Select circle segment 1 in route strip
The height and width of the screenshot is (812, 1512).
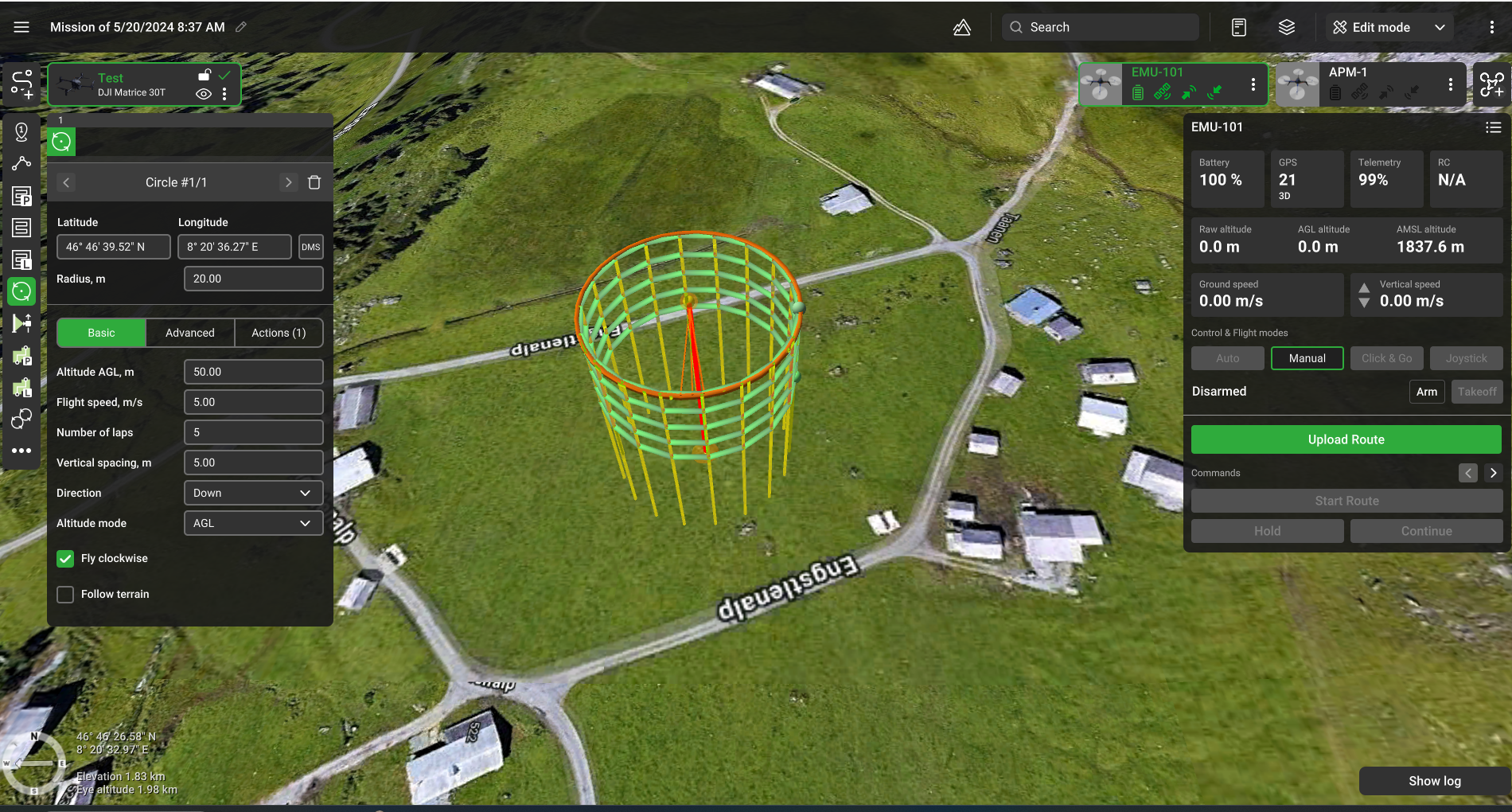click(x=62, y=142)
